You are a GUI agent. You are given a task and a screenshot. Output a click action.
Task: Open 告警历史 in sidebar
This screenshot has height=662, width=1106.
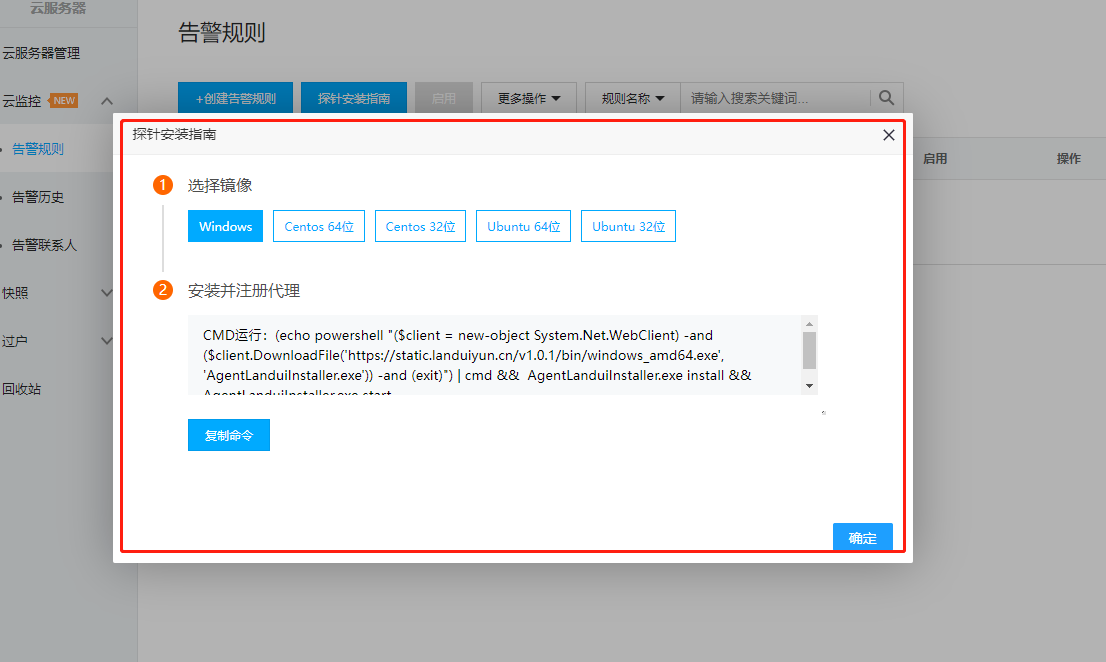38,197
